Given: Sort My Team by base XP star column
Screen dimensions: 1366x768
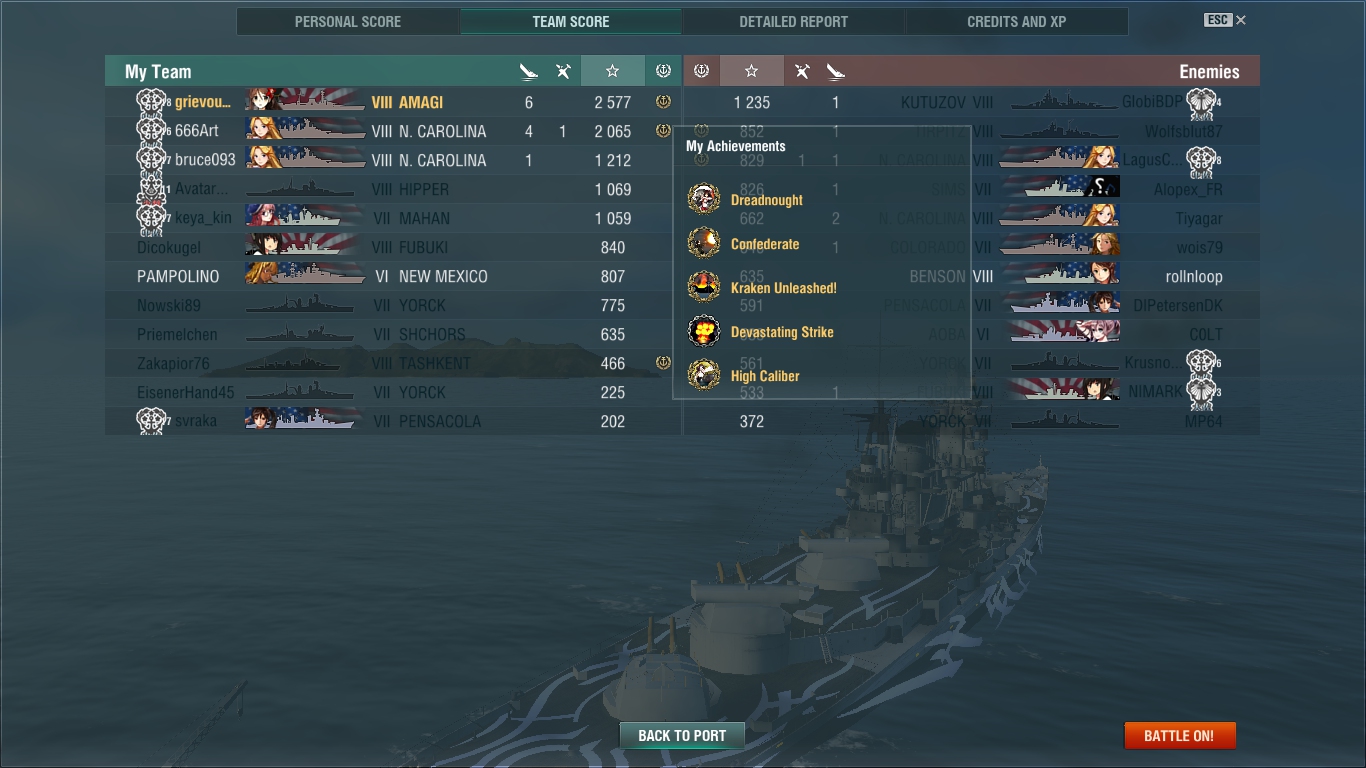Looking at the screenshot, I should (612, 71).
